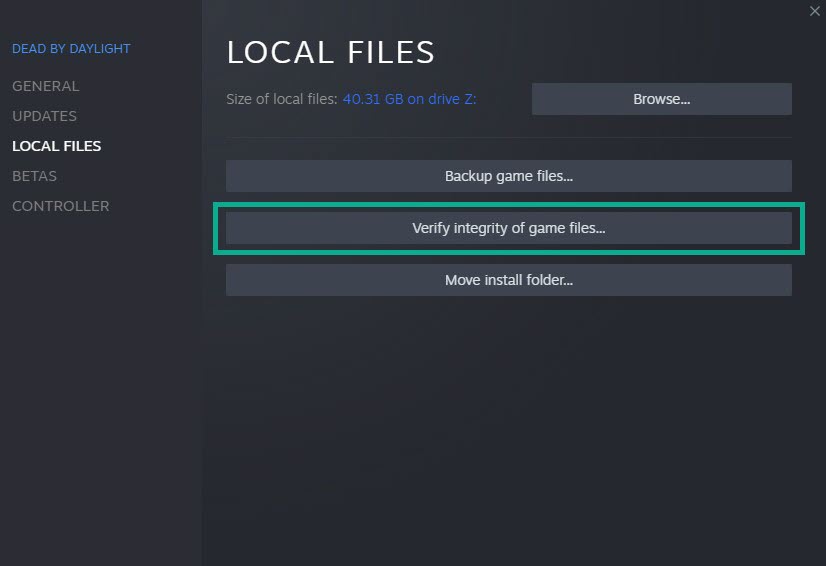Click the 'Size of local files:' label

click(282, 99)
